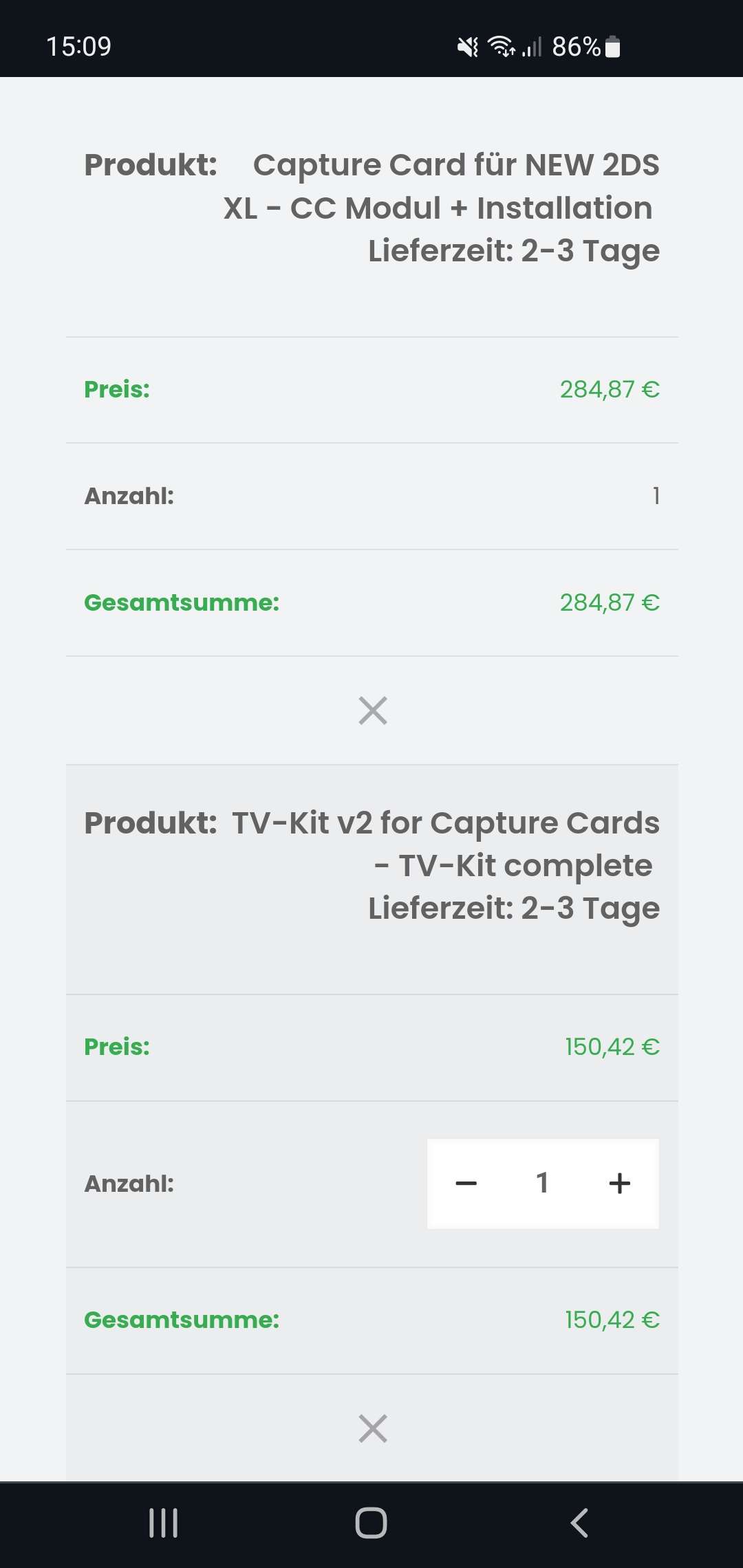Screen dimensions: 743x1568
Task: Tap the 15:09 clock in status bar
Action: [78, 47]
